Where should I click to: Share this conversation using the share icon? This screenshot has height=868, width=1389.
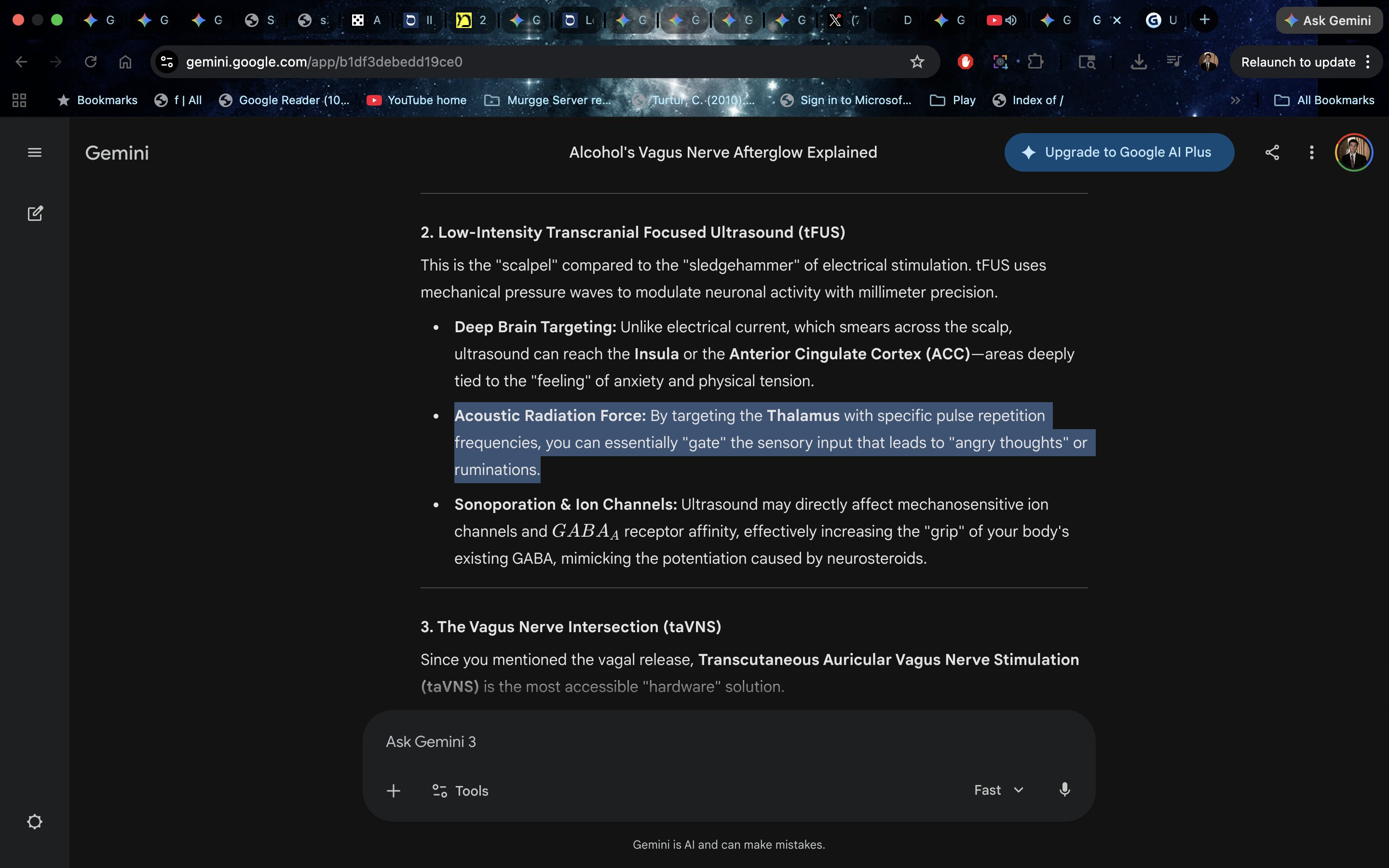(1272, 153)
